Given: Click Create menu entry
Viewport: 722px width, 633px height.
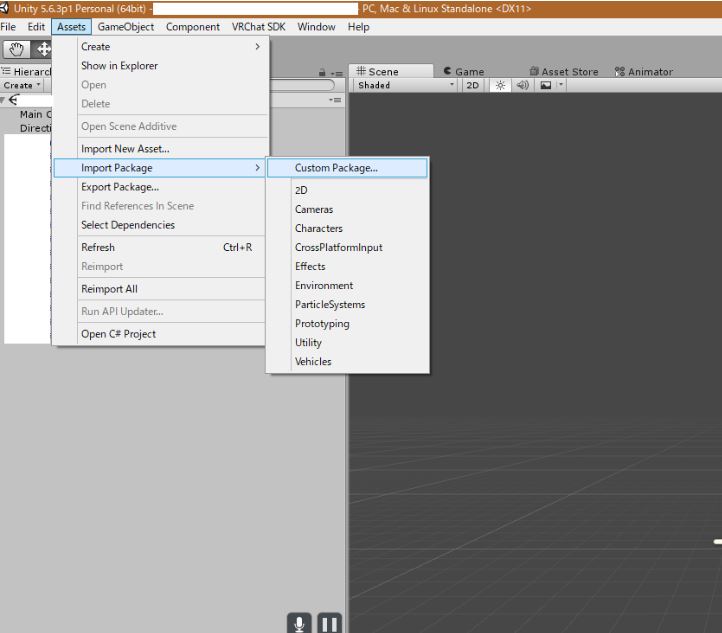Looking at the screenshot, I should (x=159, y=46).
